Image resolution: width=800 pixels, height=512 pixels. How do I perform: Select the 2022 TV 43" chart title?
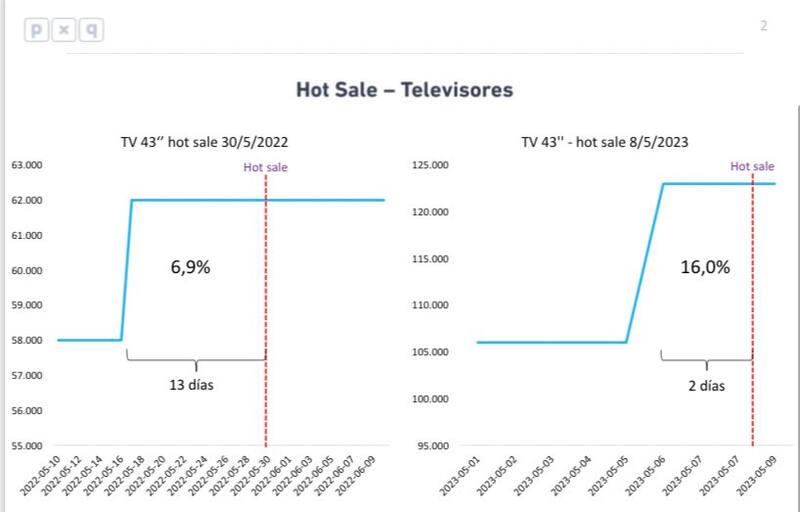(x=205, y=143)
